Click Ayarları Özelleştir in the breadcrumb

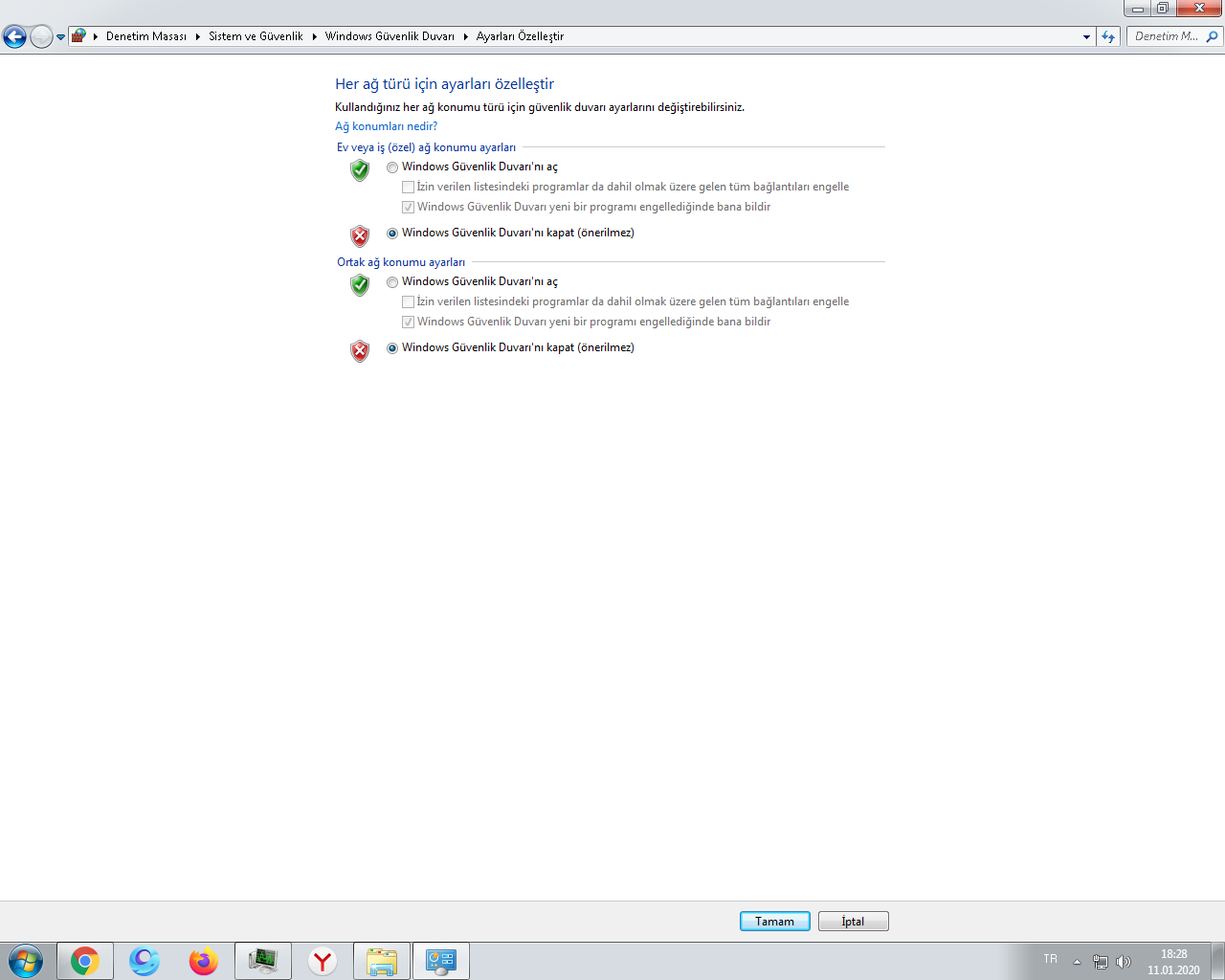click(520, 36)
